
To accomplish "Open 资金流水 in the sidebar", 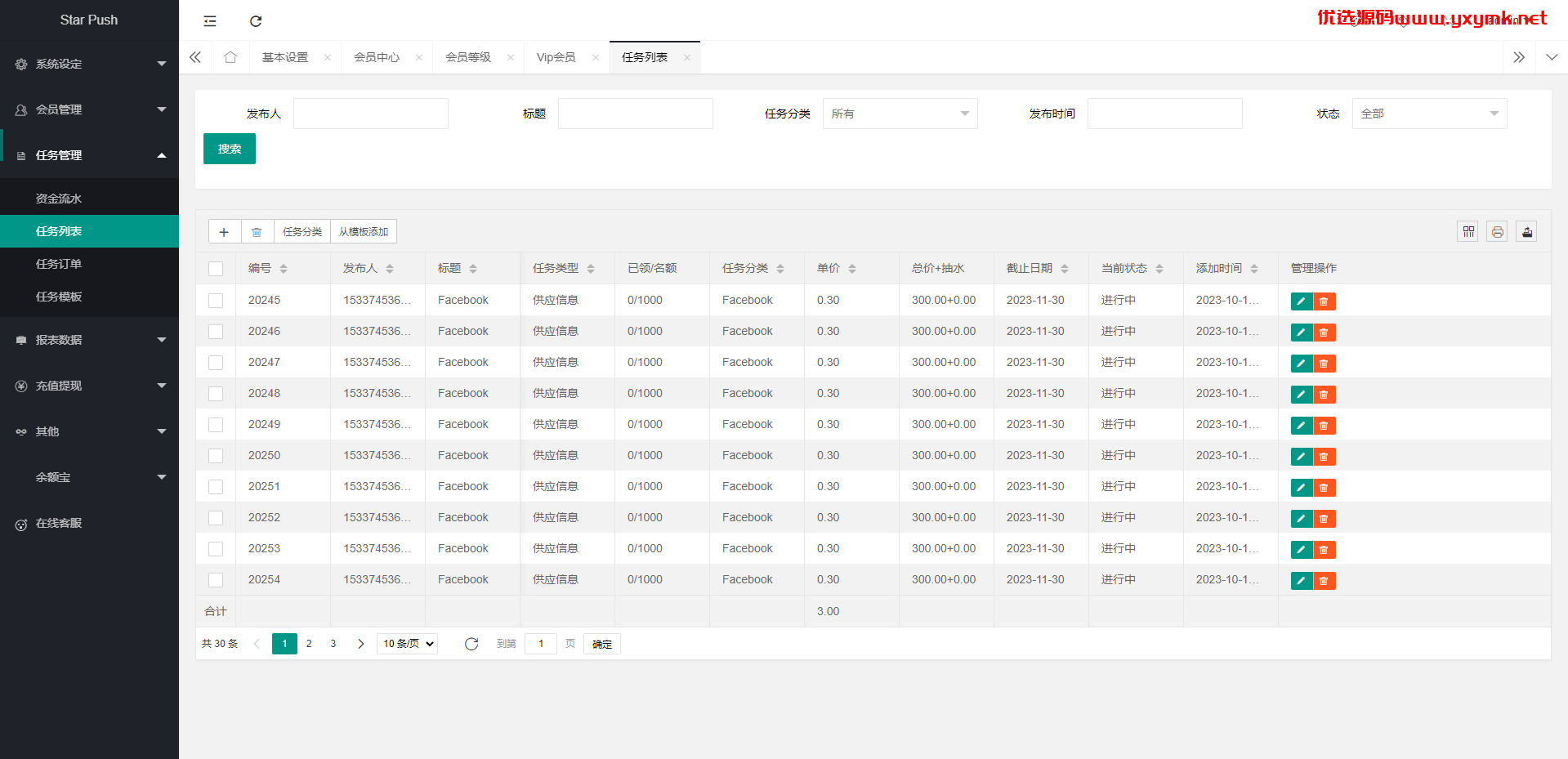I will (x=89, y=199).
